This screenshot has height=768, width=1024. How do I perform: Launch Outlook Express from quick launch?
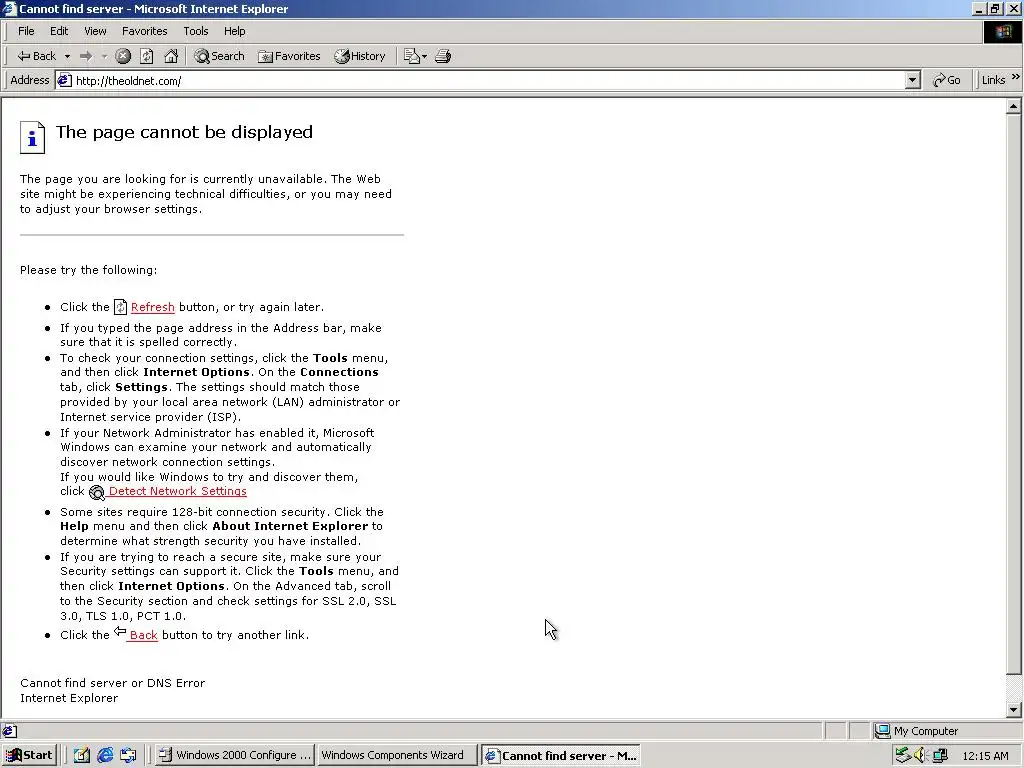128,755
